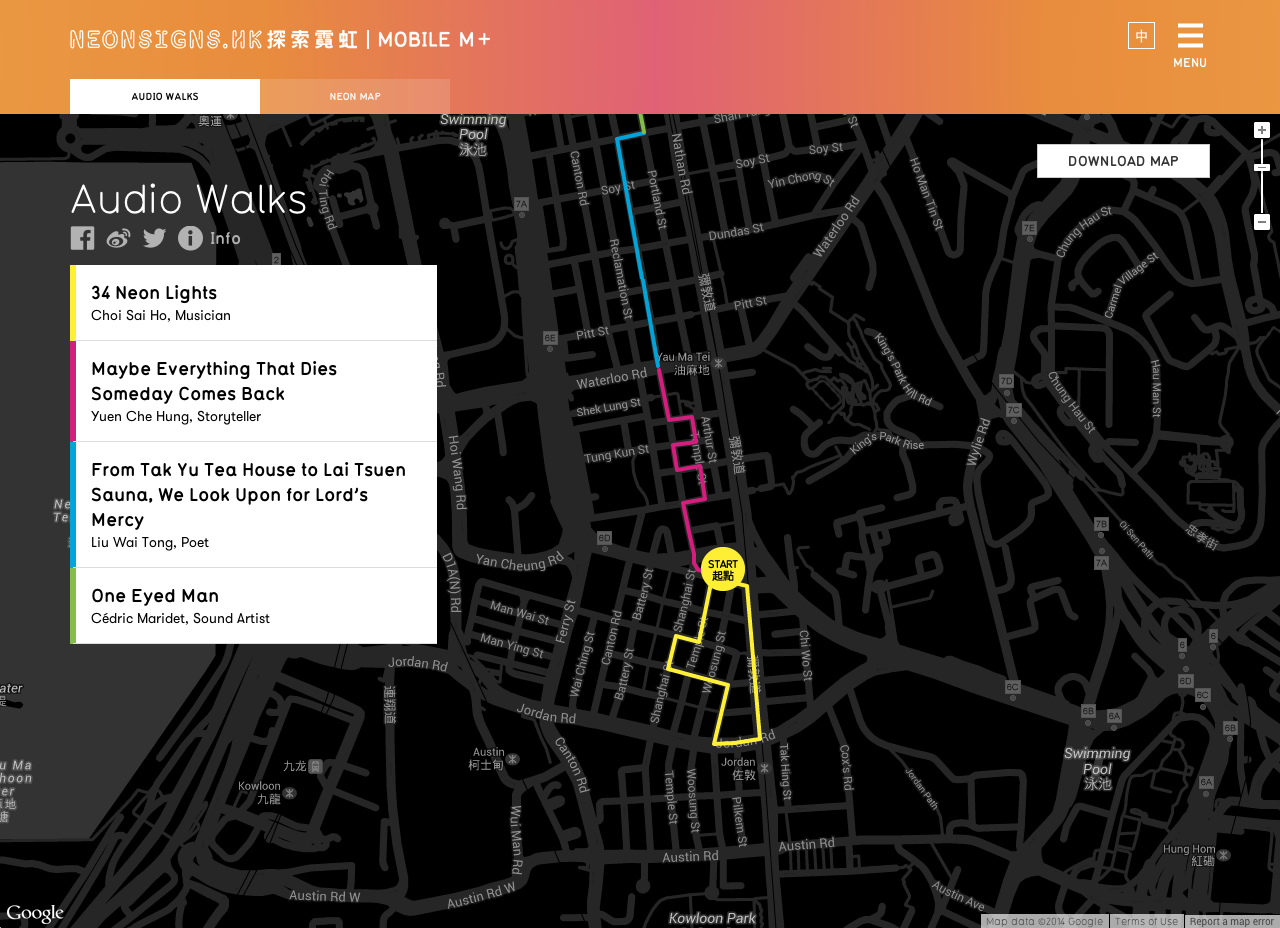The height and width of the screenshot is (928, 1280).
Task: Open the Info circle icon
Action: pos(190,238)
